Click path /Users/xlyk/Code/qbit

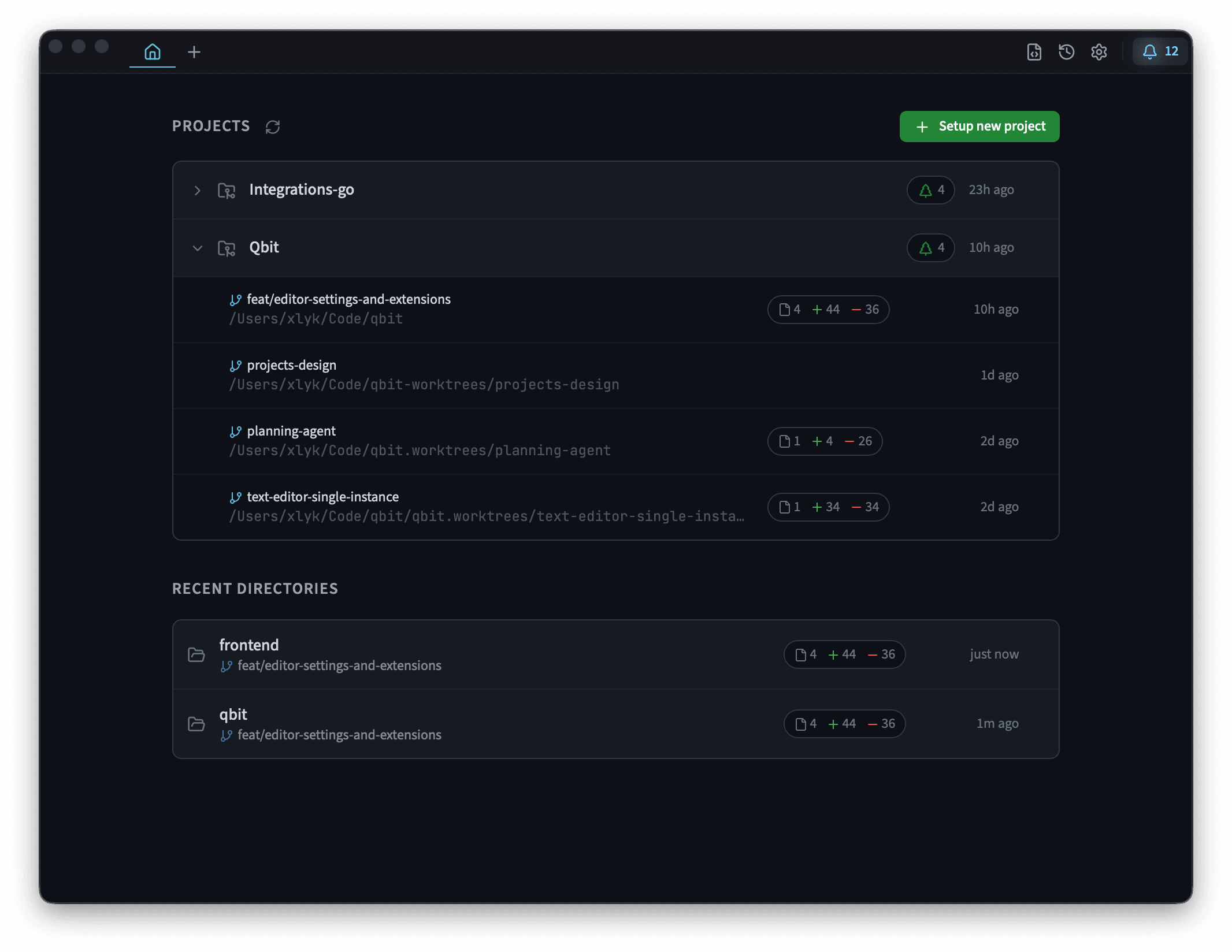click(316, 319)
